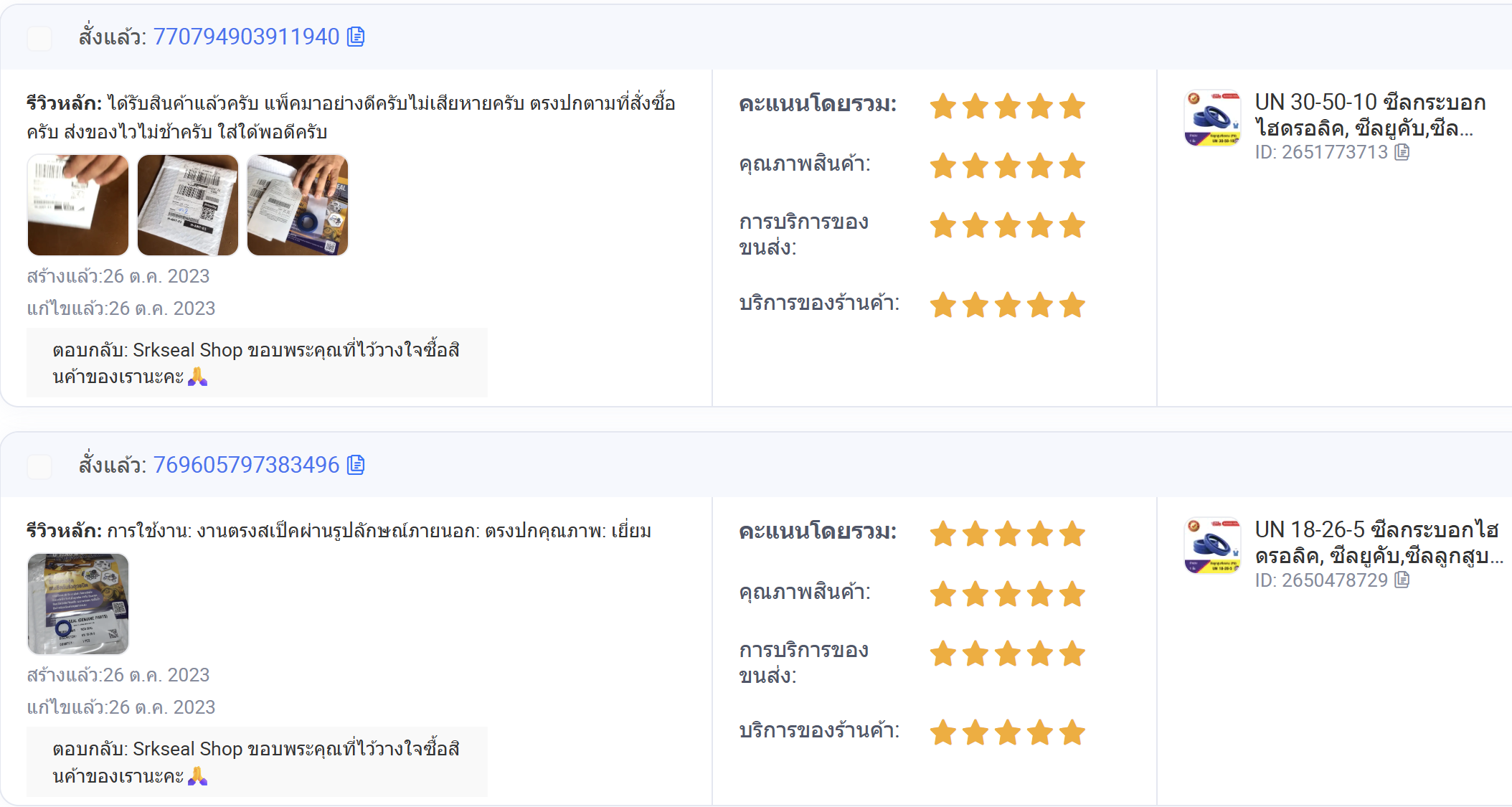This screenshot has width=1512, height=807.
Task: Open UN 30-50-10 product title
Action: (1370, 115)
